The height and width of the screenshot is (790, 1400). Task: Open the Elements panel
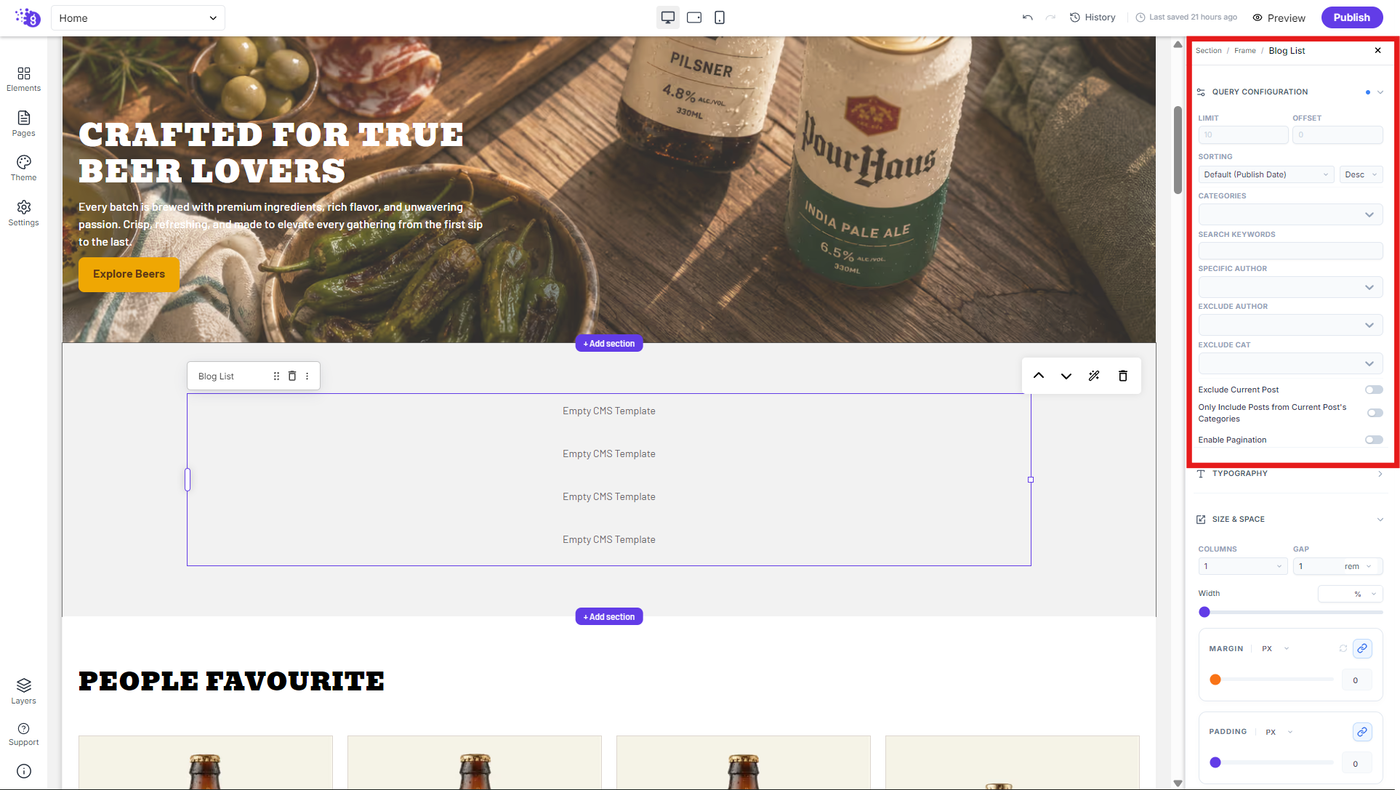click(24, 79)
